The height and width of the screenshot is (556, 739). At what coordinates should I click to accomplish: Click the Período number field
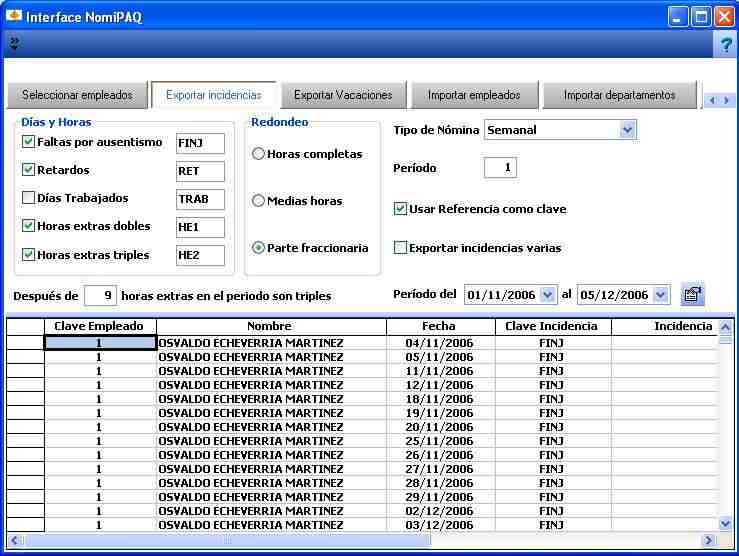click(501, 168)
